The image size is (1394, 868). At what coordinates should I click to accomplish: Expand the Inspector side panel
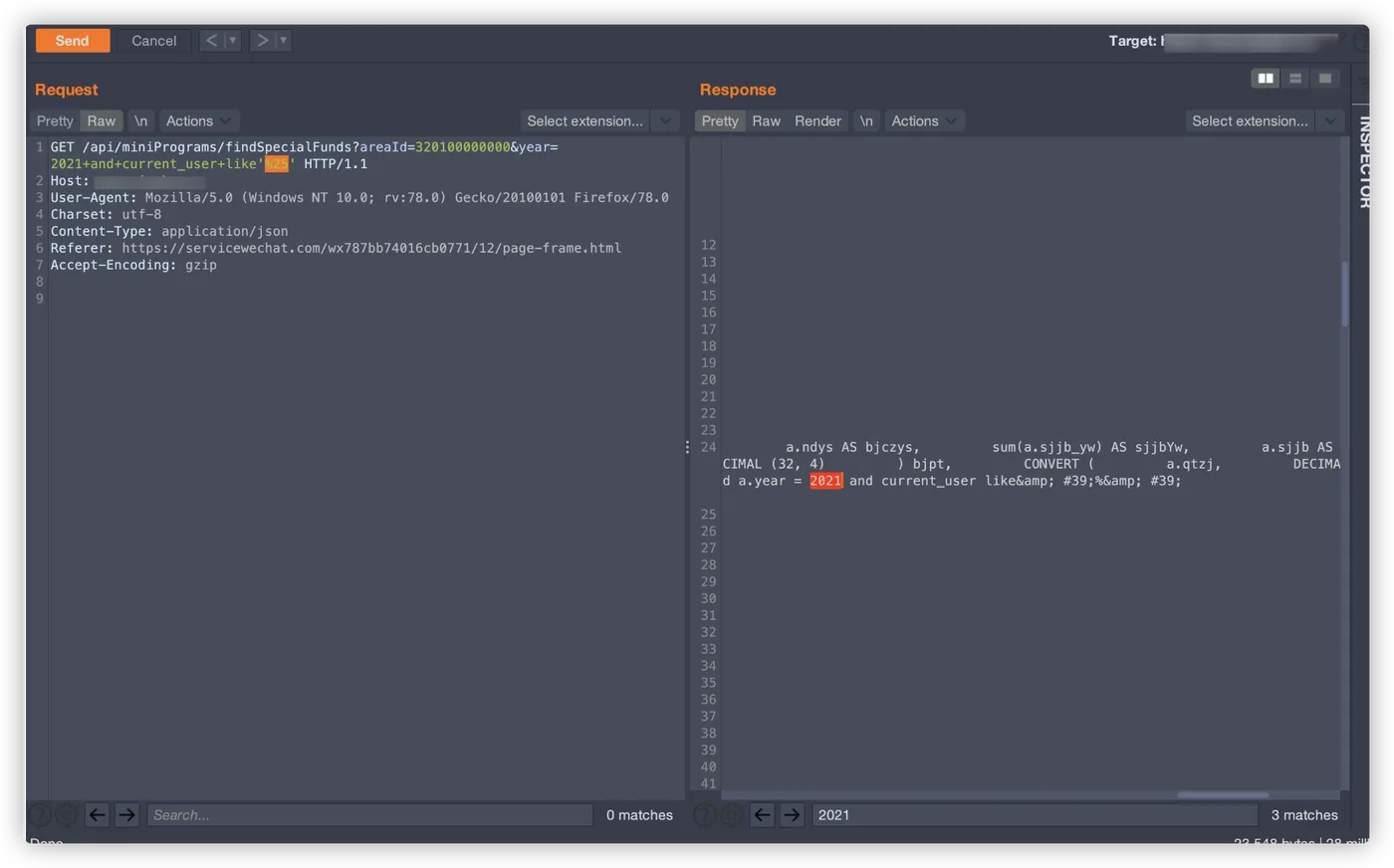point(1363,161)
